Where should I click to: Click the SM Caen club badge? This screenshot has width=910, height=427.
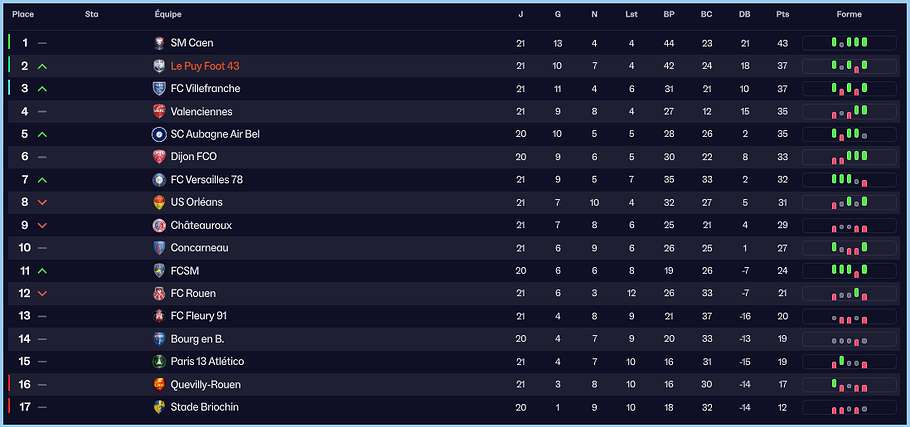[x=159, y=43]
